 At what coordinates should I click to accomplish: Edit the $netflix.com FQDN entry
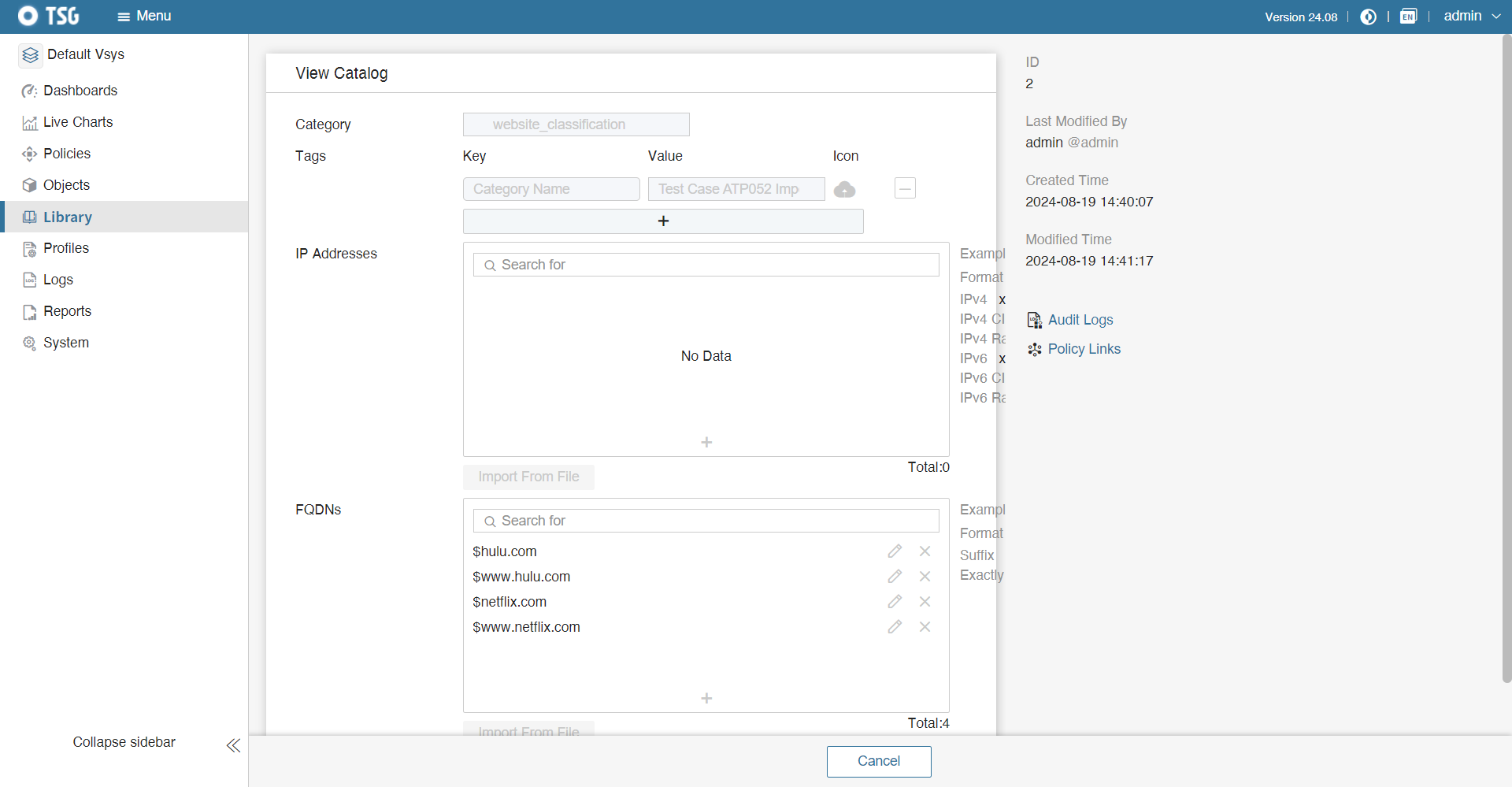895,602
